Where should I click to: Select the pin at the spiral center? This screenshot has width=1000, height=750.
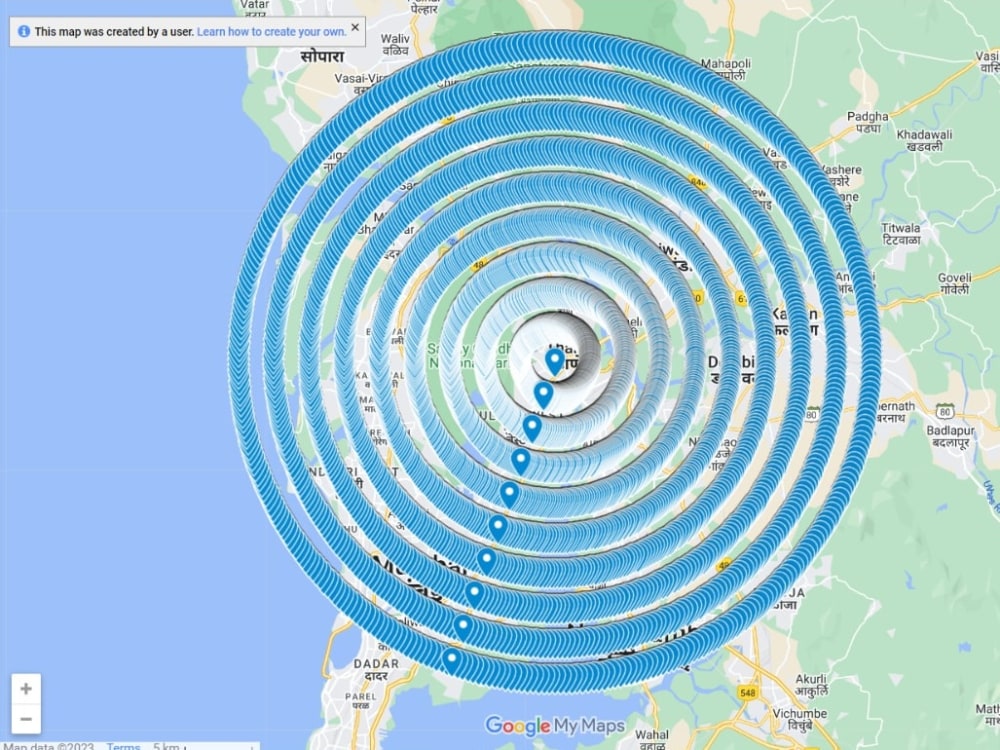point(555,362)
